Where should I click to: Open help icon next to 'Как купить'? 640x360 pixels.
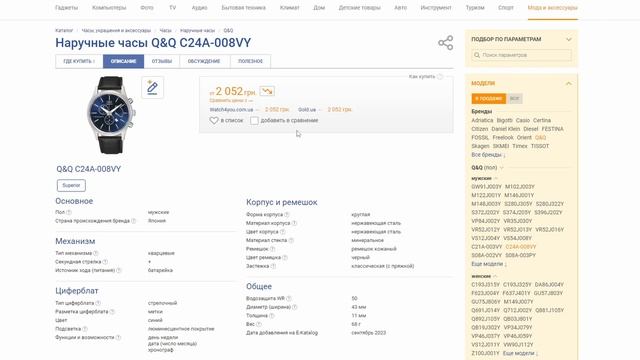coord(440,77)
